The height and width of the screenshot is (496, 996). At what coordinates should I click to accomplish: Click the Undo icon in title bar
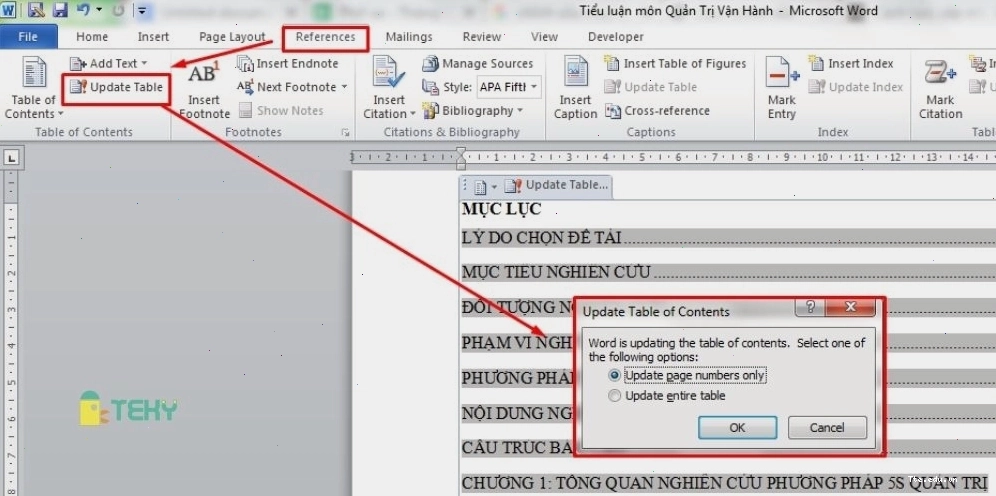click(83, 10)
